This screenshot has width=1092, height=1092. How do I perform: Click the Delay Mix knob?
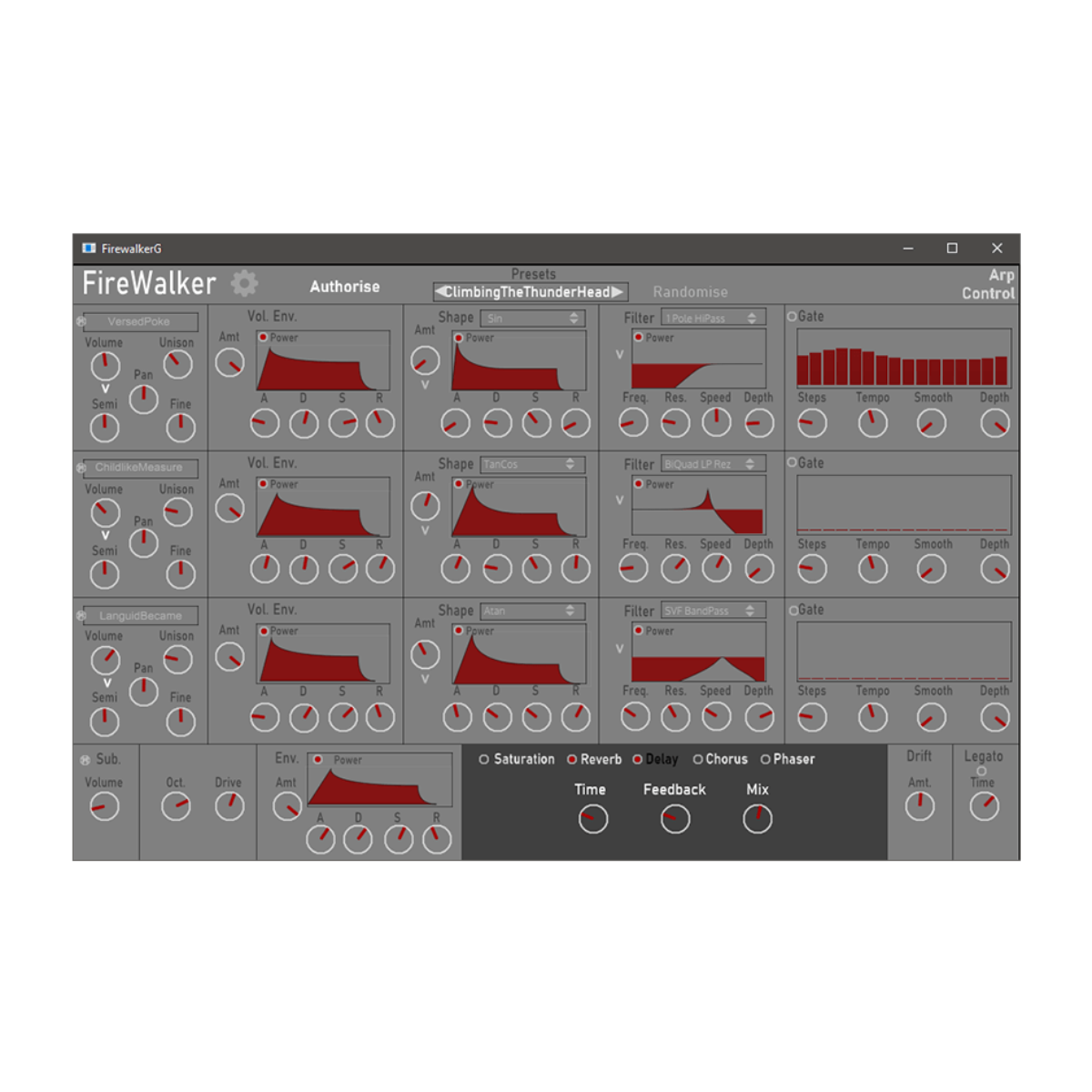(x=757, y=819)
